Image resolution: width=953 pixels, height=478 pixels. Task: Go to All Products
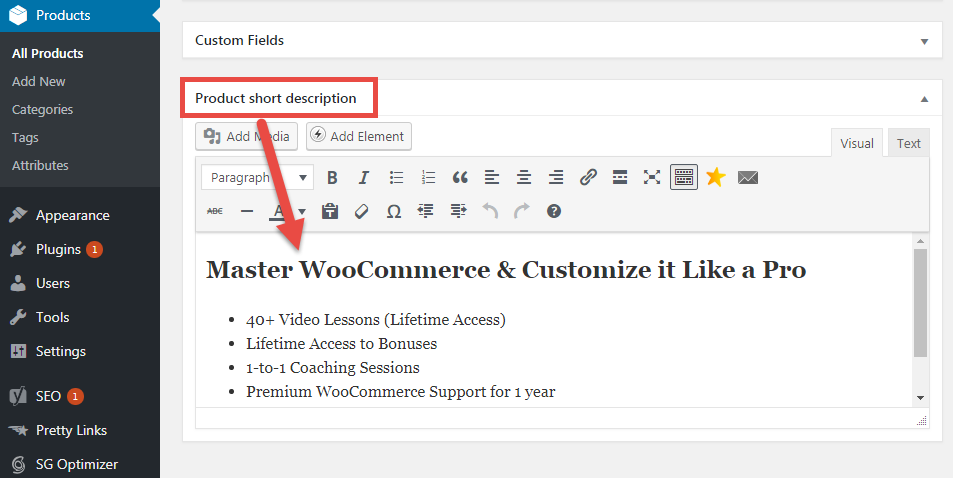[x=47, y=54]
